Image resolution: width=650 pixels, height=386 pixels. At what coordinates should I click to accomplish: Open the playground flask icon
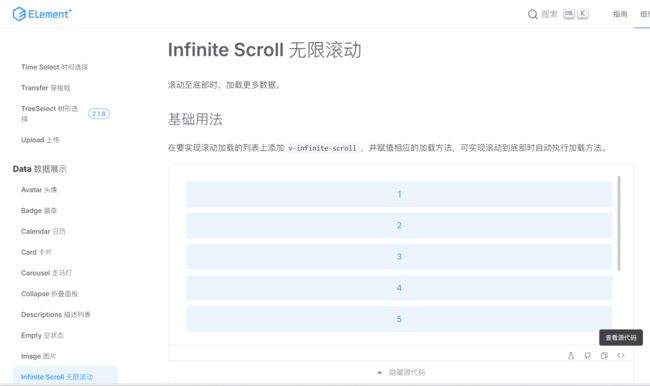[571, 355]
